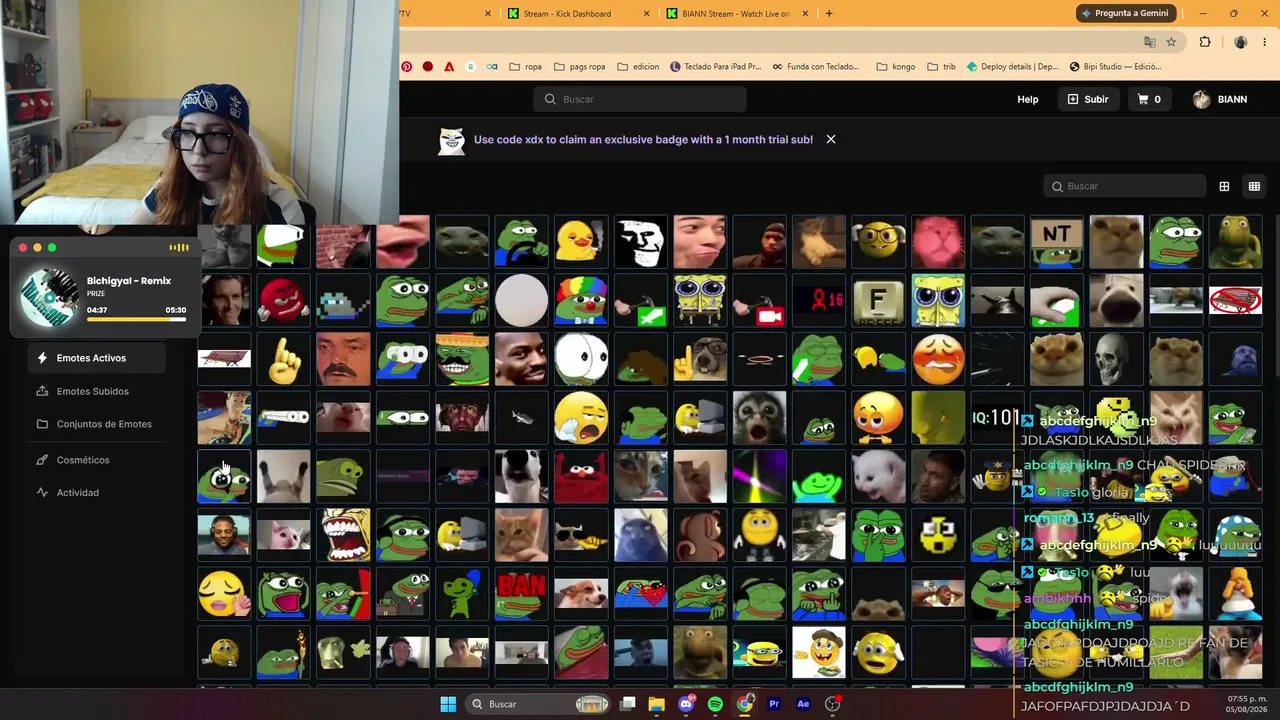This screenshot has width=1280, height=720.
Task: Open the trib bookmarks folder
Action: click(x=941, y=67)
